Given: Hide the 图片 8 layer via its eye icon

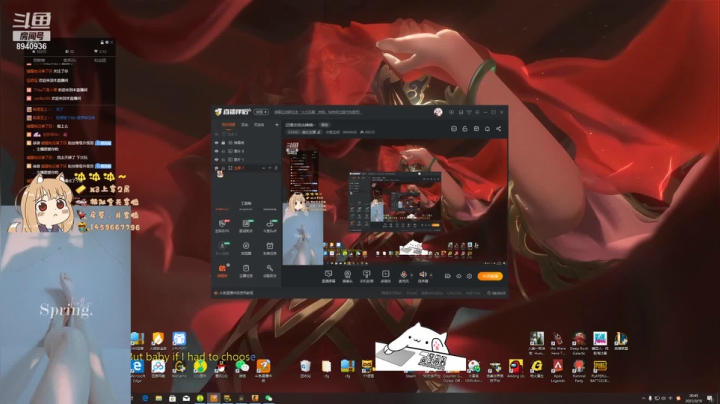Looking at the screenshot, I should point(217,151).
